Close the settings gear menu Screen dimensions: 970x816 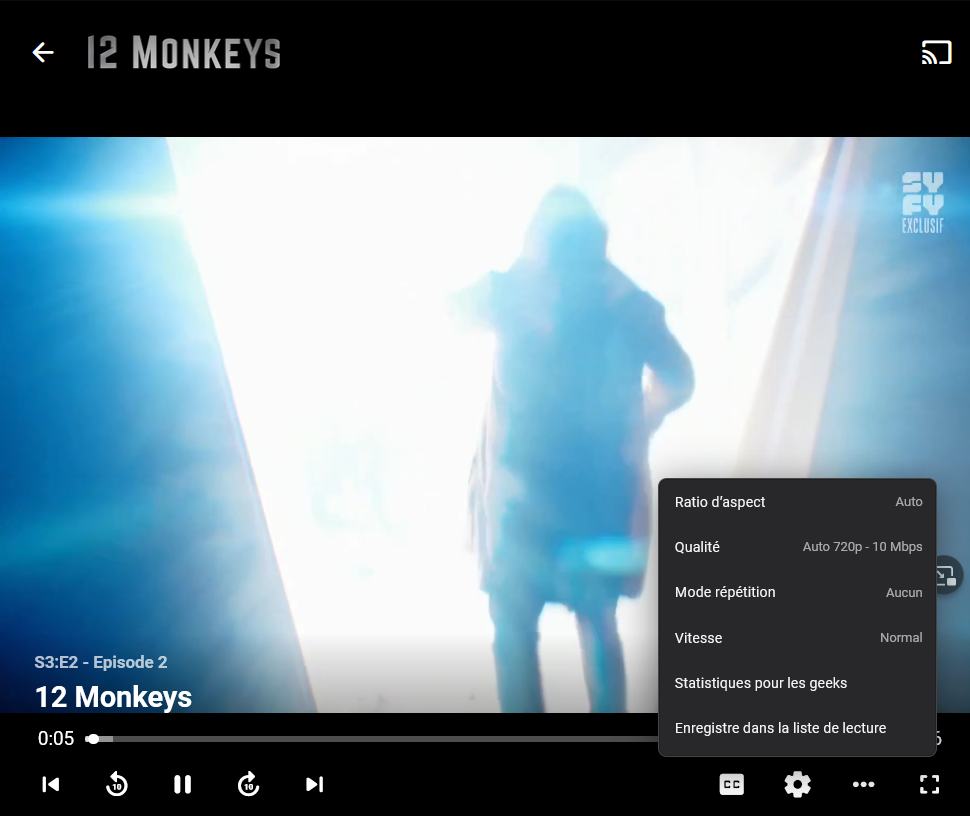pos(797,784)
